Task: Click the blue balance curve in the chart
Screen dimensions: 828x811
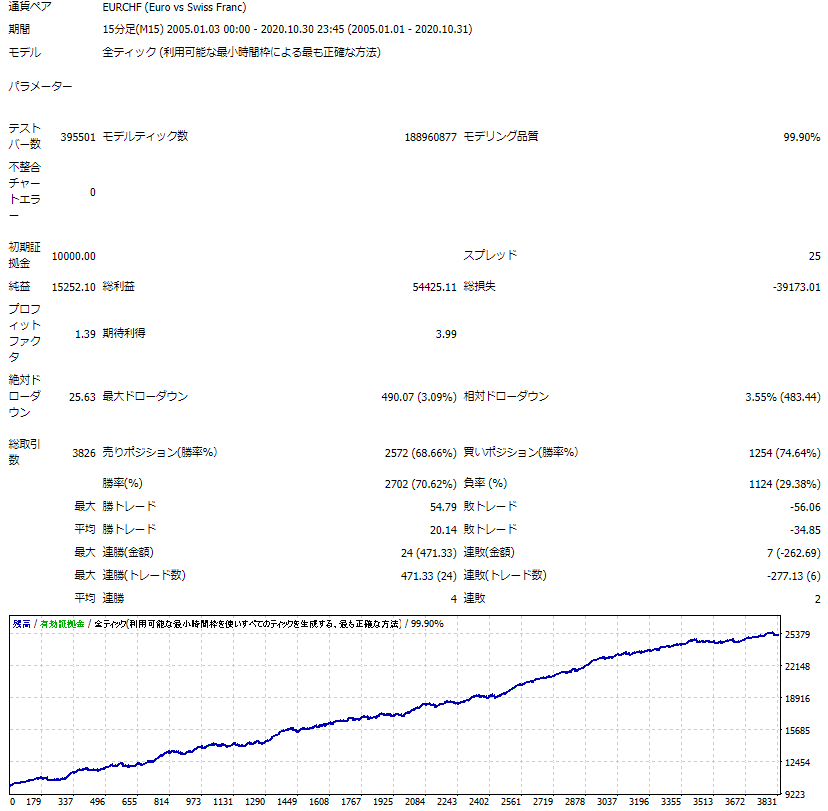Action: (x=396, y=714)
